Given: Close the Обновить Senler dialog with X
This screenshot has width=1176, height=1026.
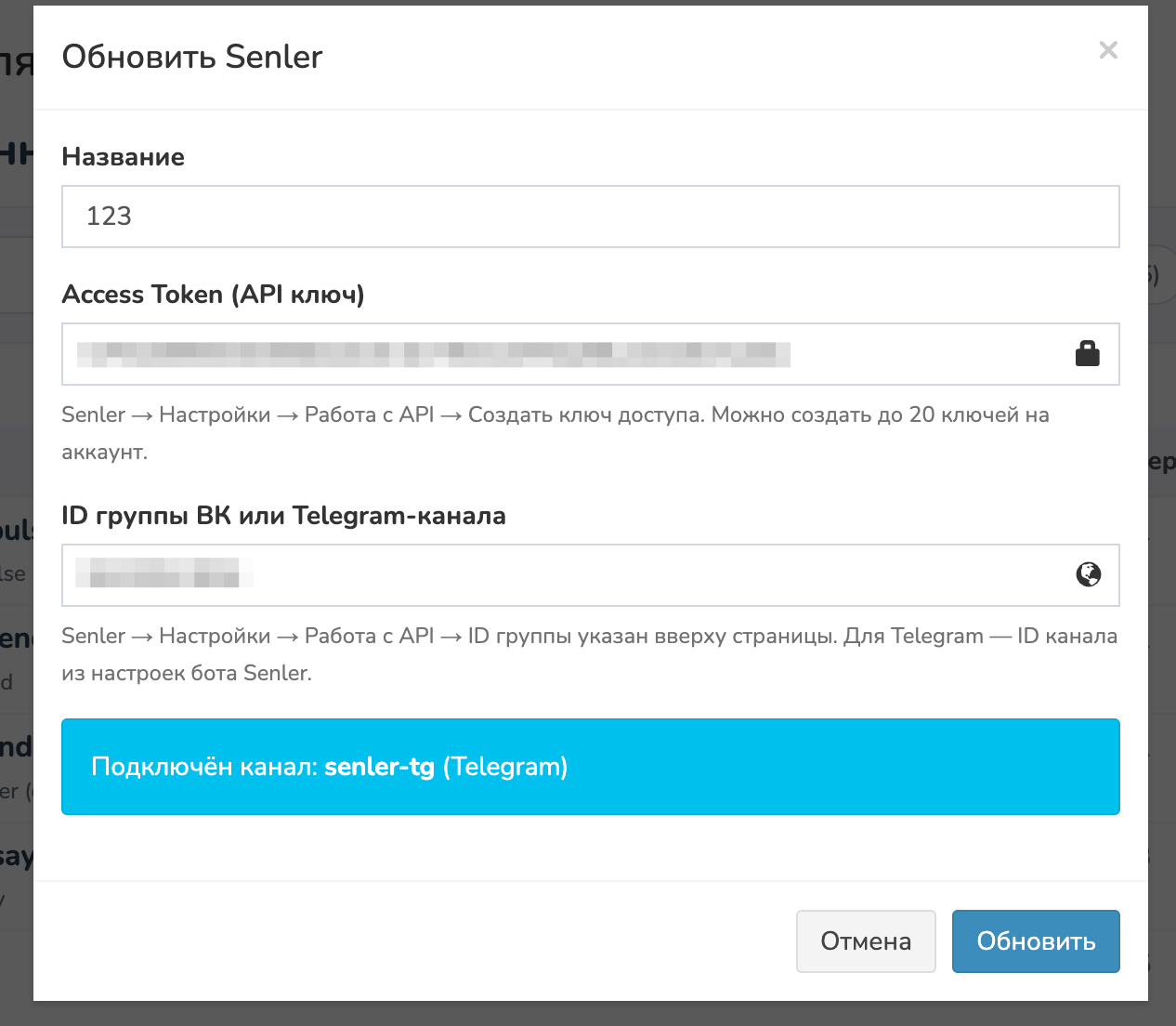Looking at the screenshot, I should coord(1107,50).
